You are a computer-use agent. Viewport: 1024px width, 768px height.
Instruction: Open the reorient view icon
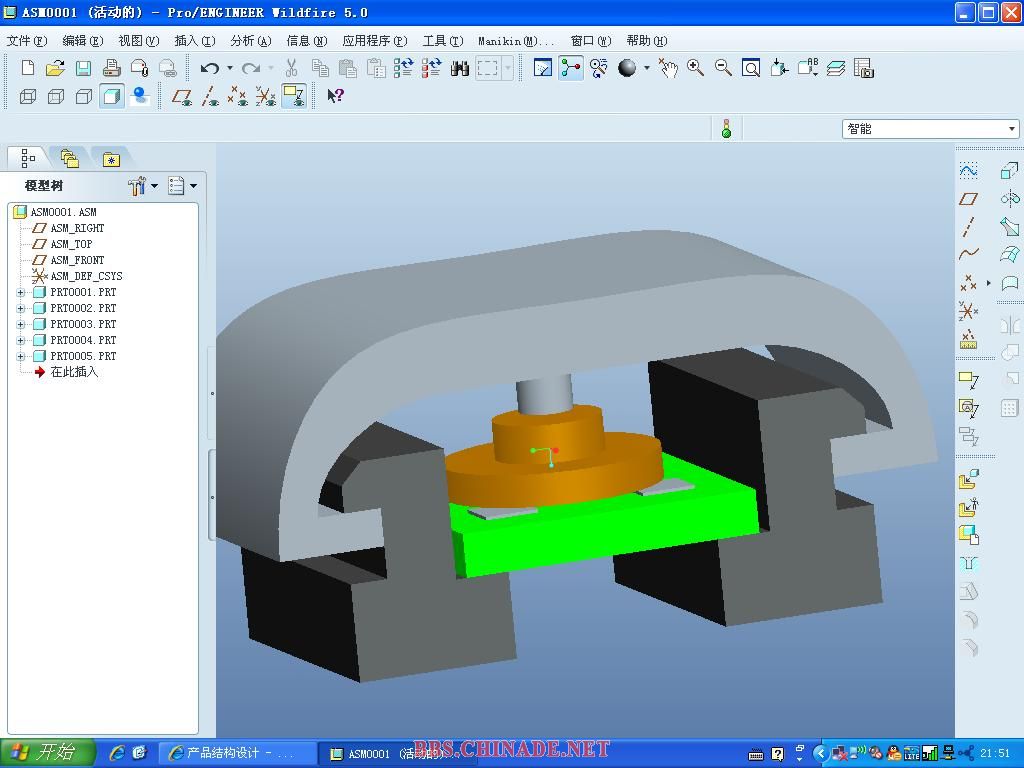tap(778, 68)
